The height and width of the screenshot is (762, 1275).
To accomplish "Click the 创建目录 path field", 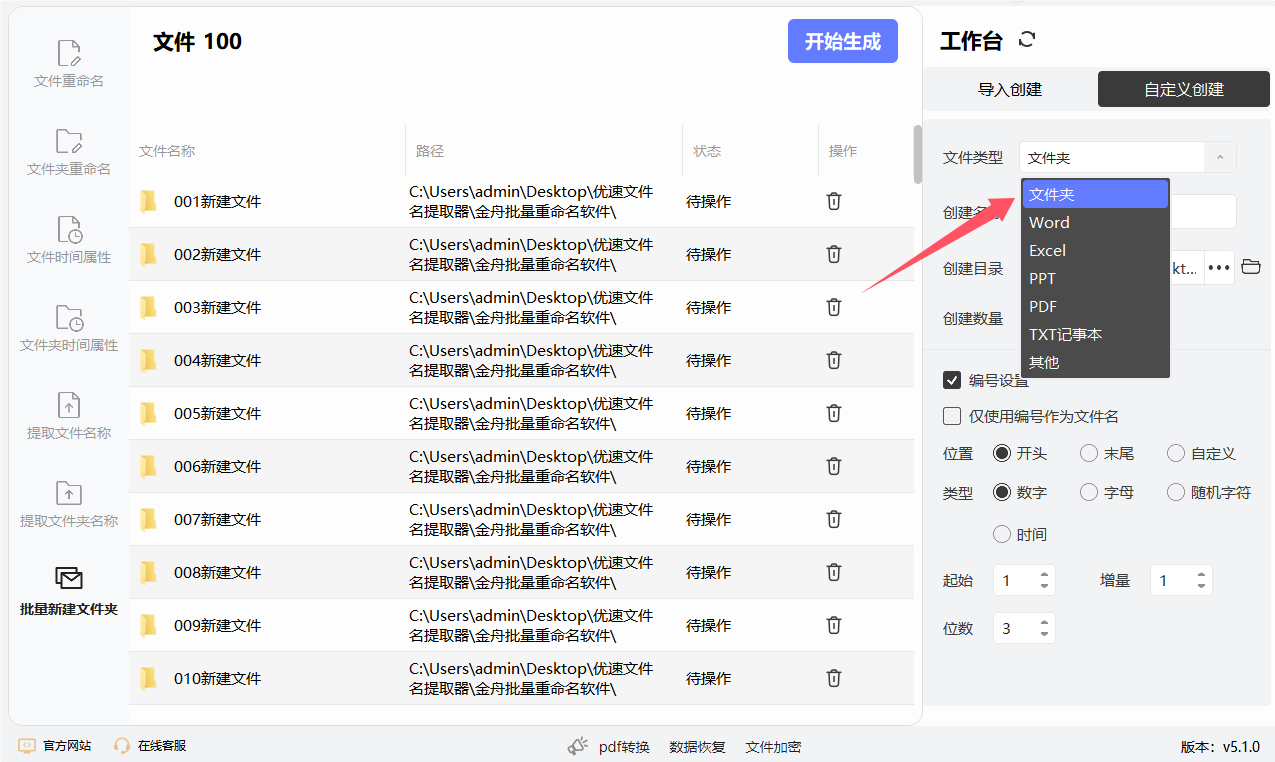I will [1186, 267].
